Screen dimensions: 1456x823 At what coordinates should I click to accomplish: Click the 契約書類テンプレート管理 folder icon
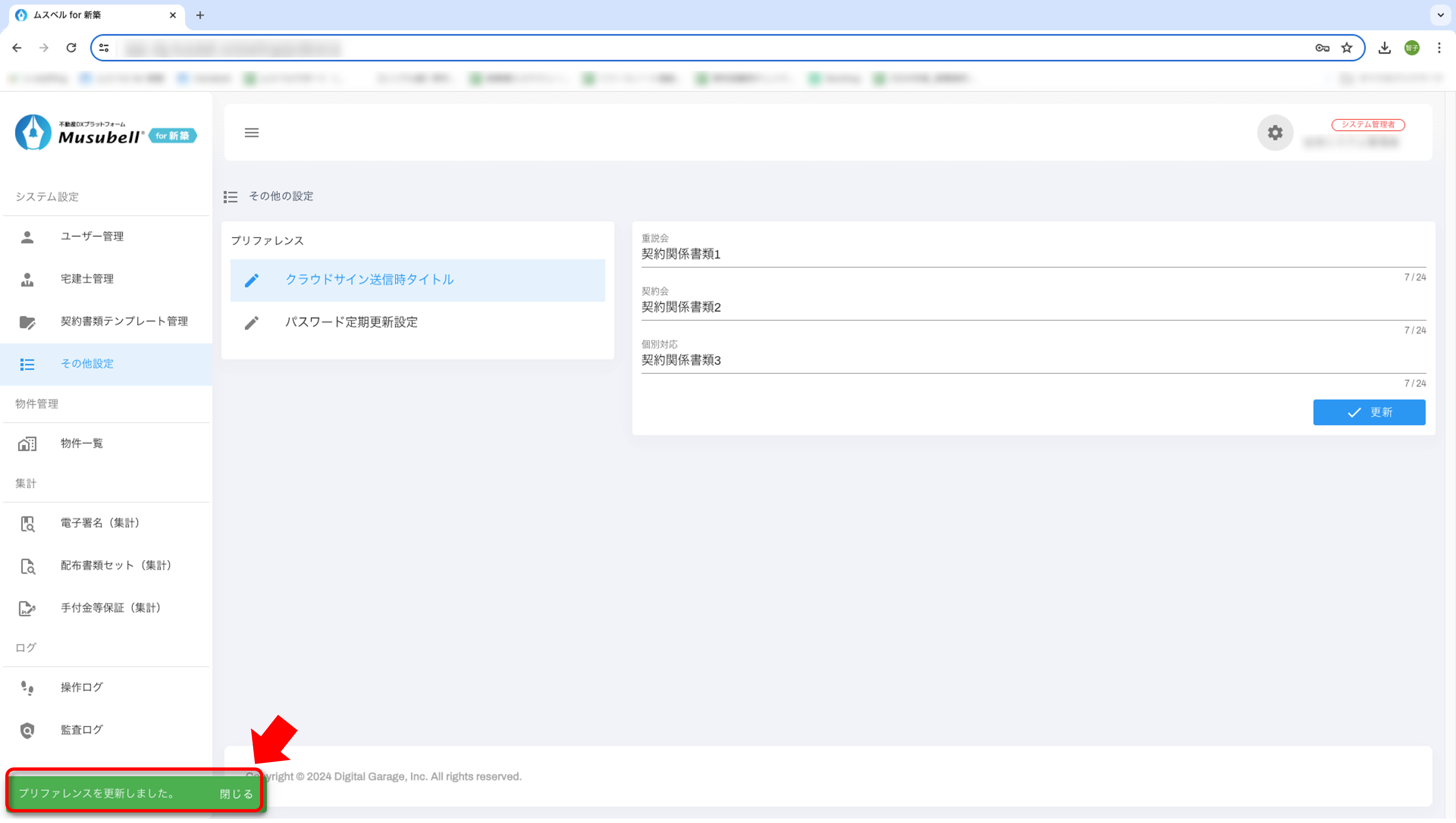(x=27, y=322)
